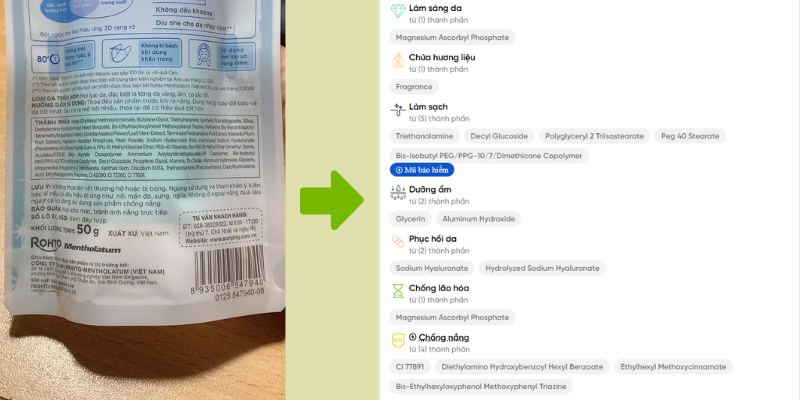
Task: Click the sparkle cleansing icon beside Làm sạch
Action: tap(398, 110)
